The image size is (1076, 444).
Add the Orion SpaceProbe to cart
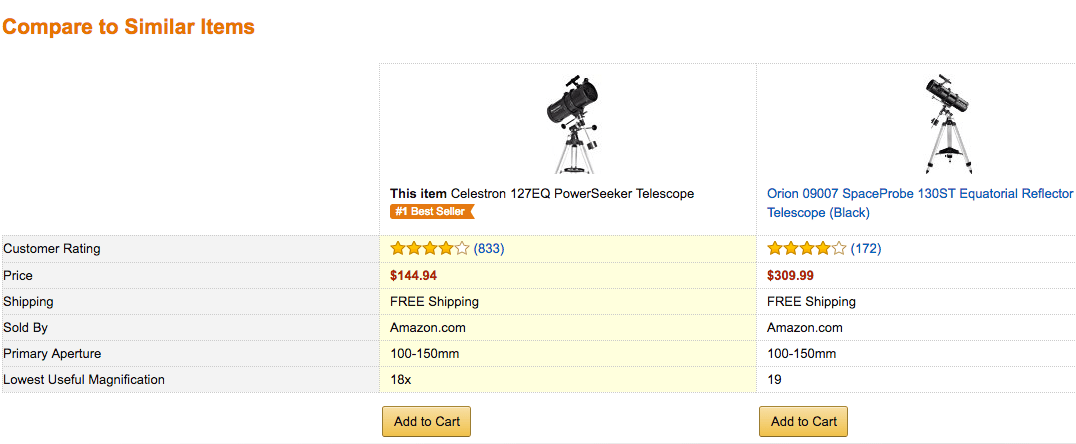(x=804, y=421)
